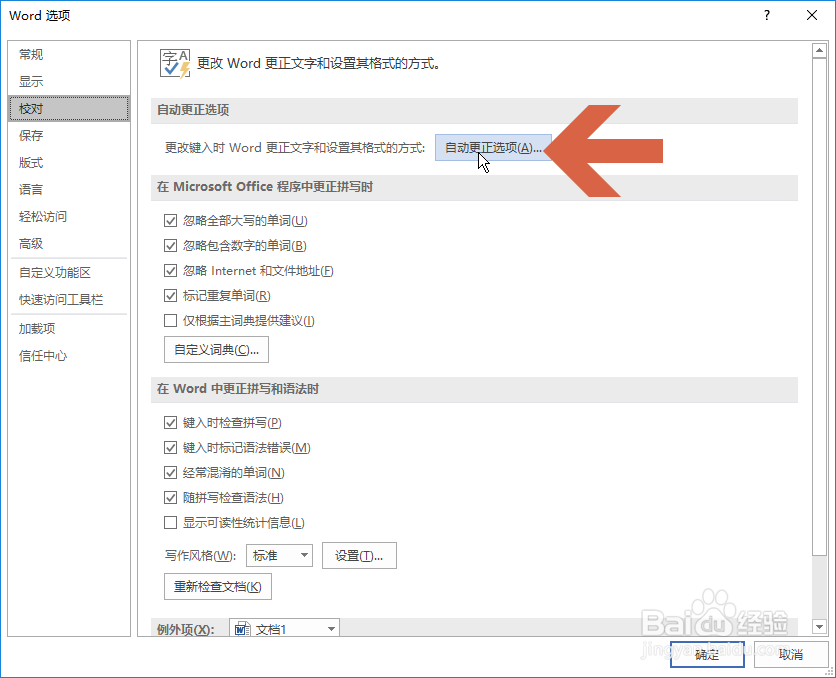Open 轻松访问 settings category
Image resolution: width=836 pixels, height=678 pixels.
69,217
